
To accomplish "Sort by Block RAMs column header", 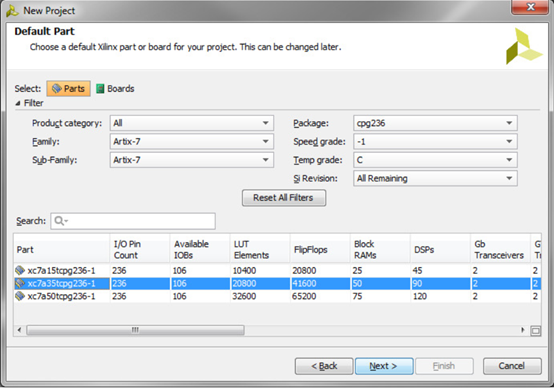I will pos(380,249).
